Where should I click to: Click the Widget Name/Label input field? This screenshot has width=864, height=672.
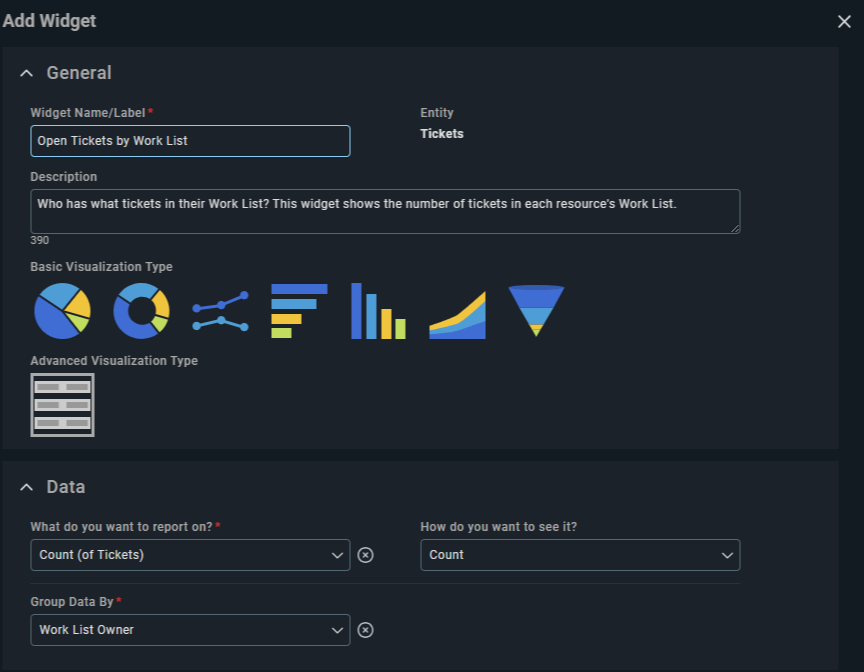(x=190, y=141)
